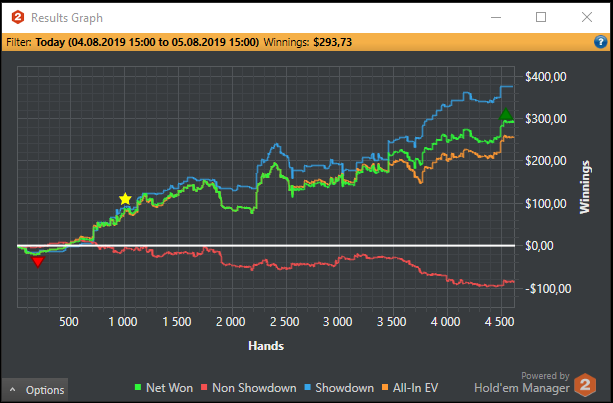
Task: Click the 3 500 hands axis label
Action: 392,322
